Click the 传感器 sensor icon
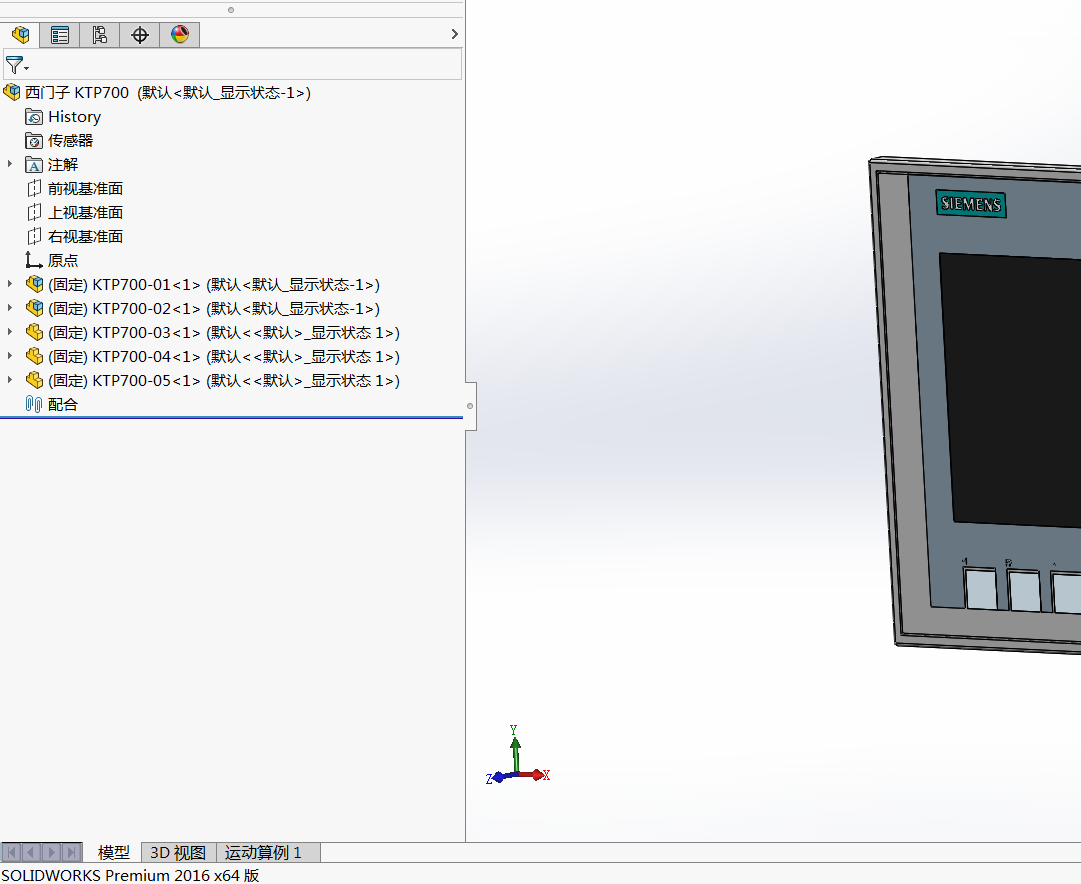 34,141
